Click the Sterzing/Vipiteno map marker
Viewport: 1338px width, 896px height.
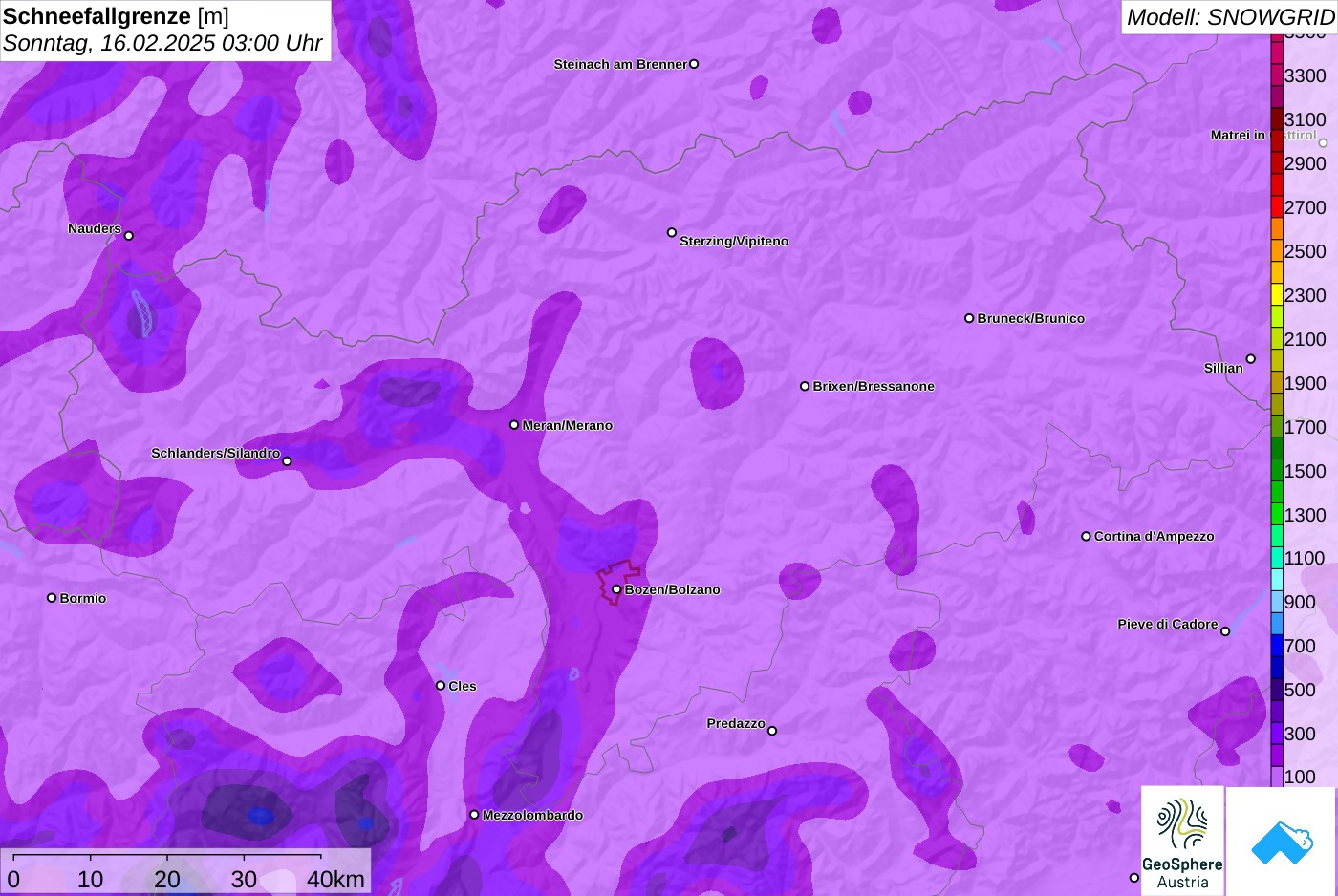672,232
